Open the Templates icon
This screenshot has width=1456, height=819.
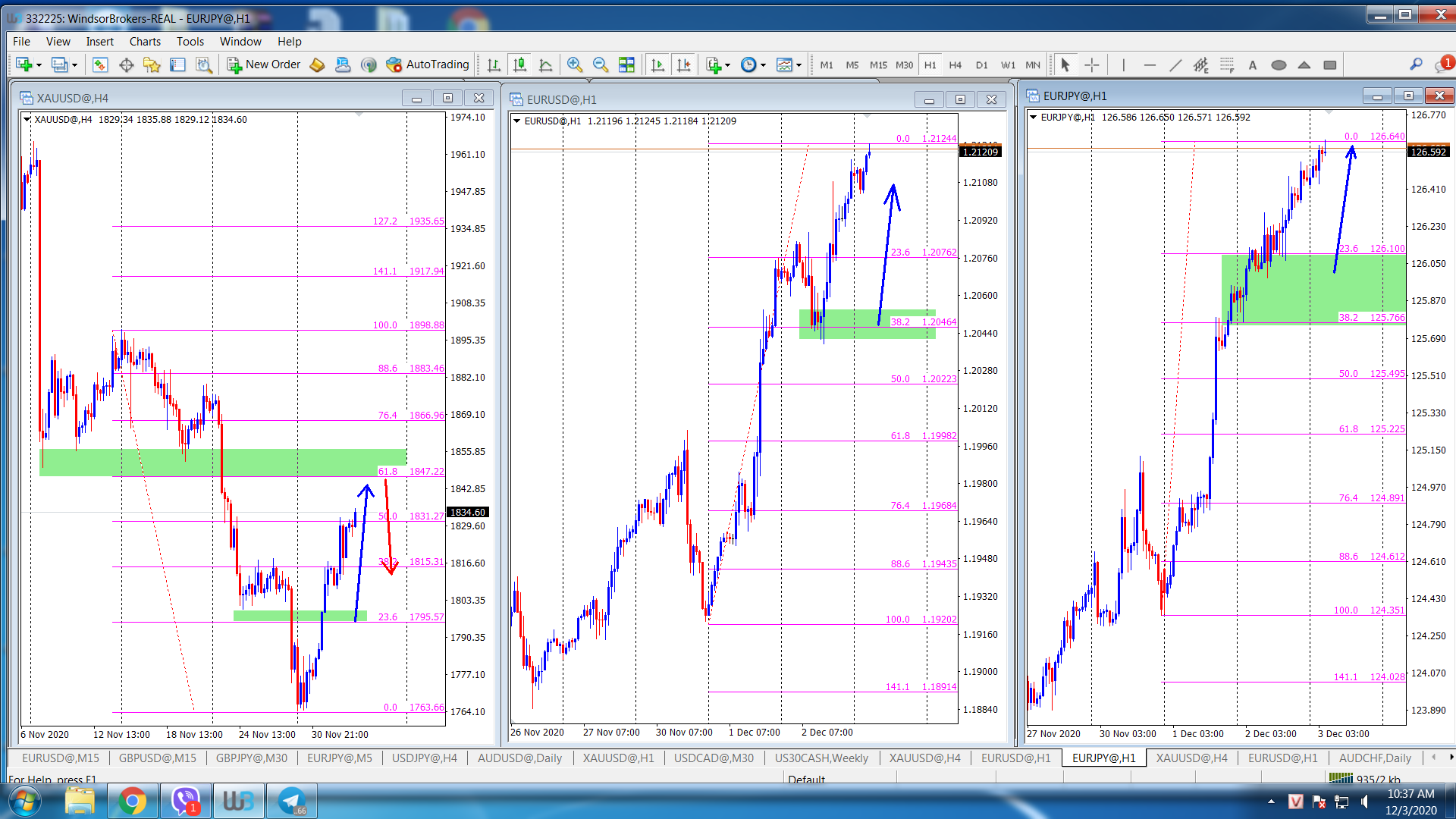click(785, 65)
